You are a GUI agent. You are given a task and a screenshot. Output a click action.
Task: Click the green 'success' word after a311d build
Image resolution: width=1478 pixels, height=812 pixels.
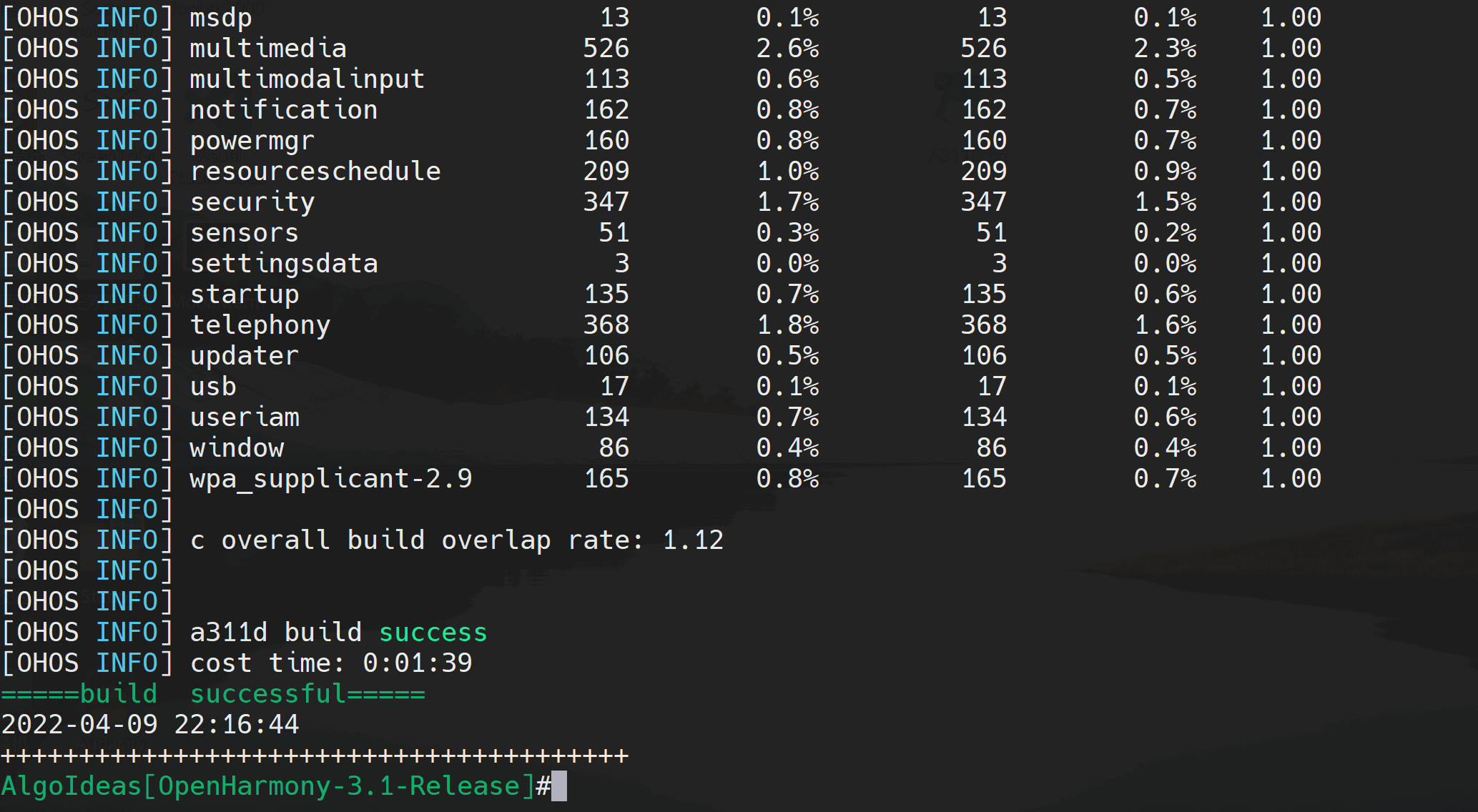433,633
